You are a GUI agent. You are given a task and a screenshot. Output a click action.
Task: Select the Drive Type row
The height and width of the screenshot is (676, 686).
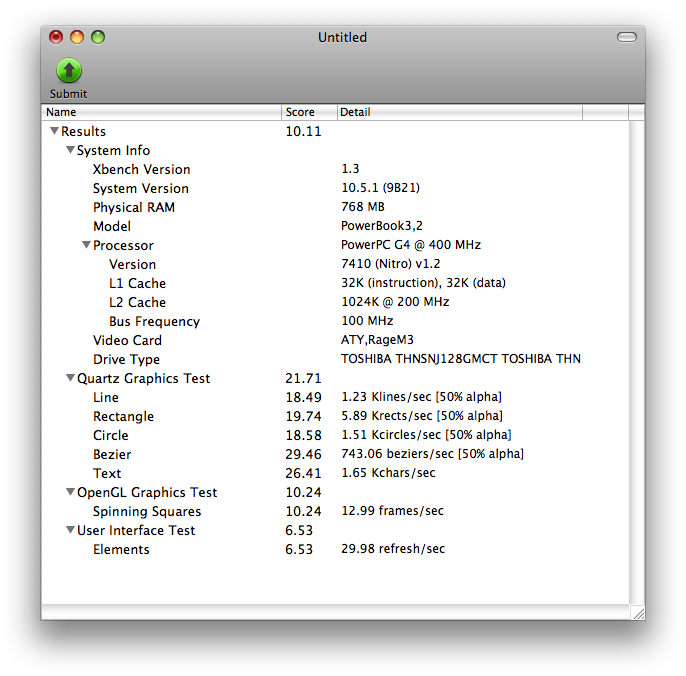pyautogui.click(x=336, y=359)
